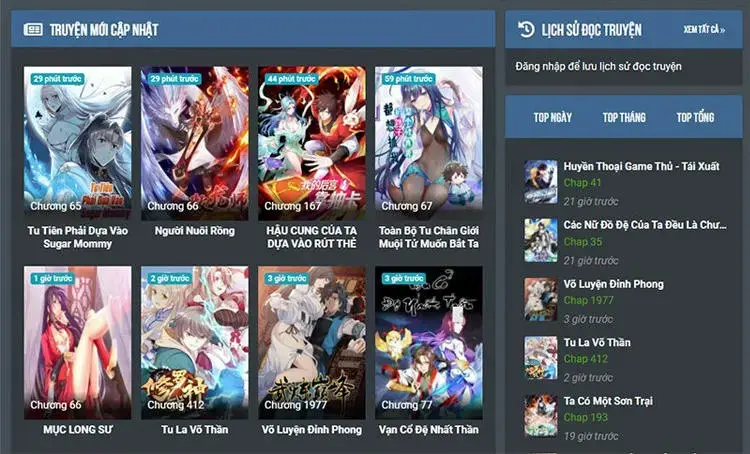Click the 2 giờ trước badge

point(169,278)
